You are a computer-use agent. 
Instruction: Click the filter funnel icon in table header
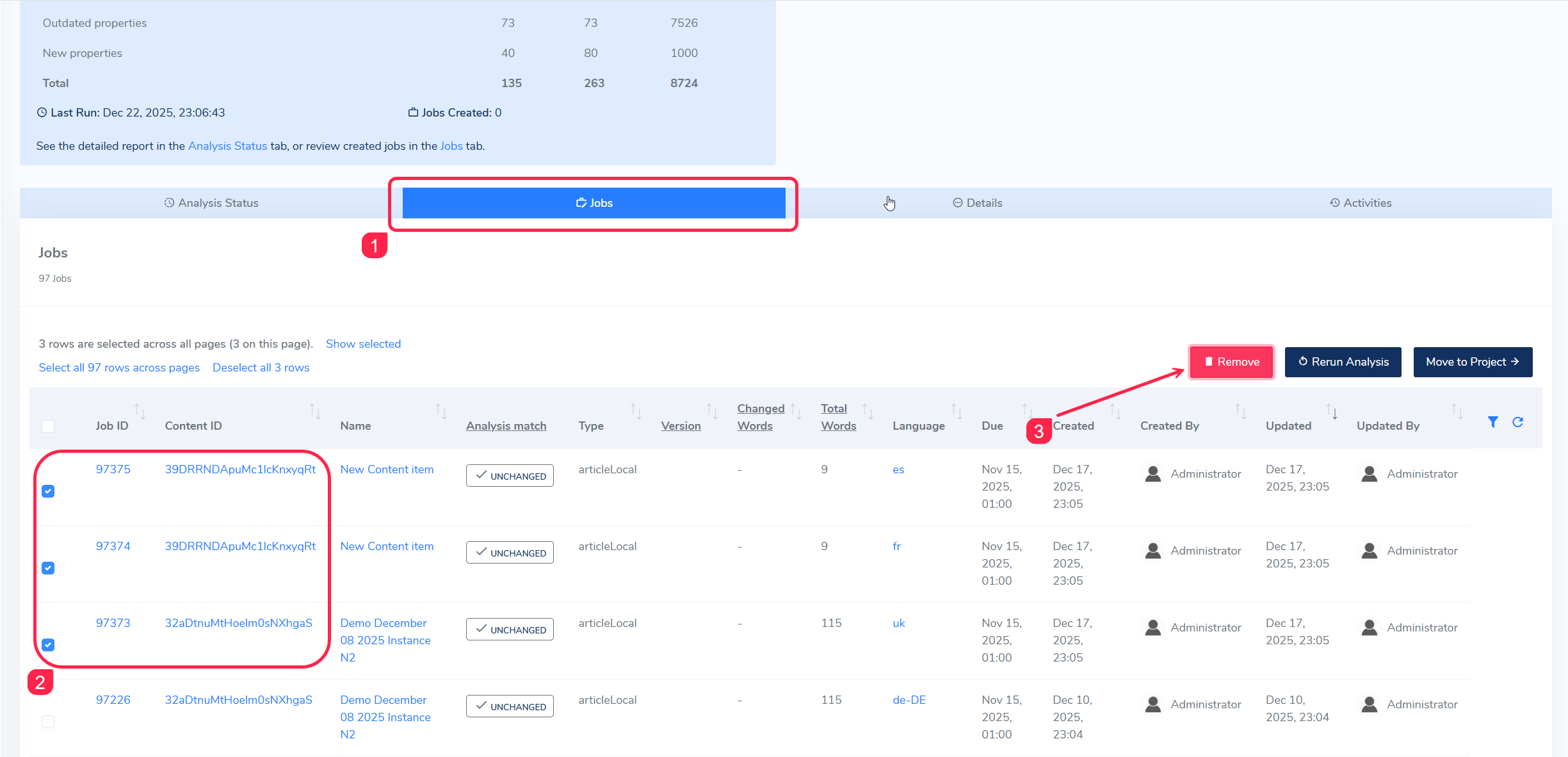(x=1492, y=422)
